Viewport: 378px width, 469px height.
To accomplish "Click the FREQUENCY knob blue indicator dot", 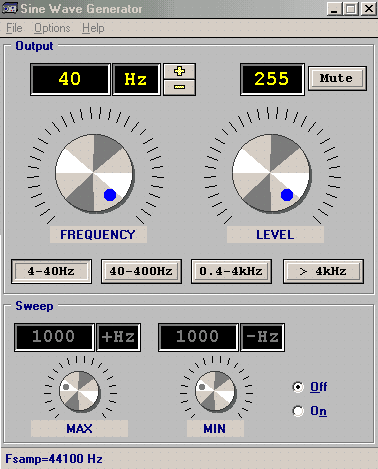I will 110,195.
